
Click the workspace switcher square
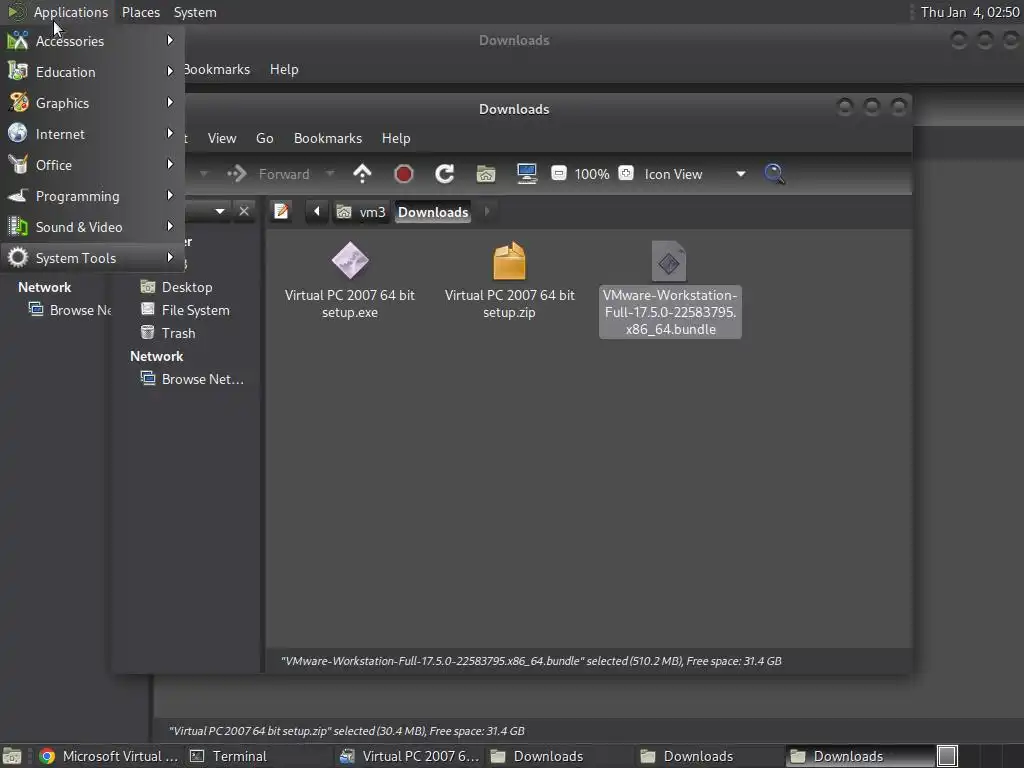tap(948, 756)
